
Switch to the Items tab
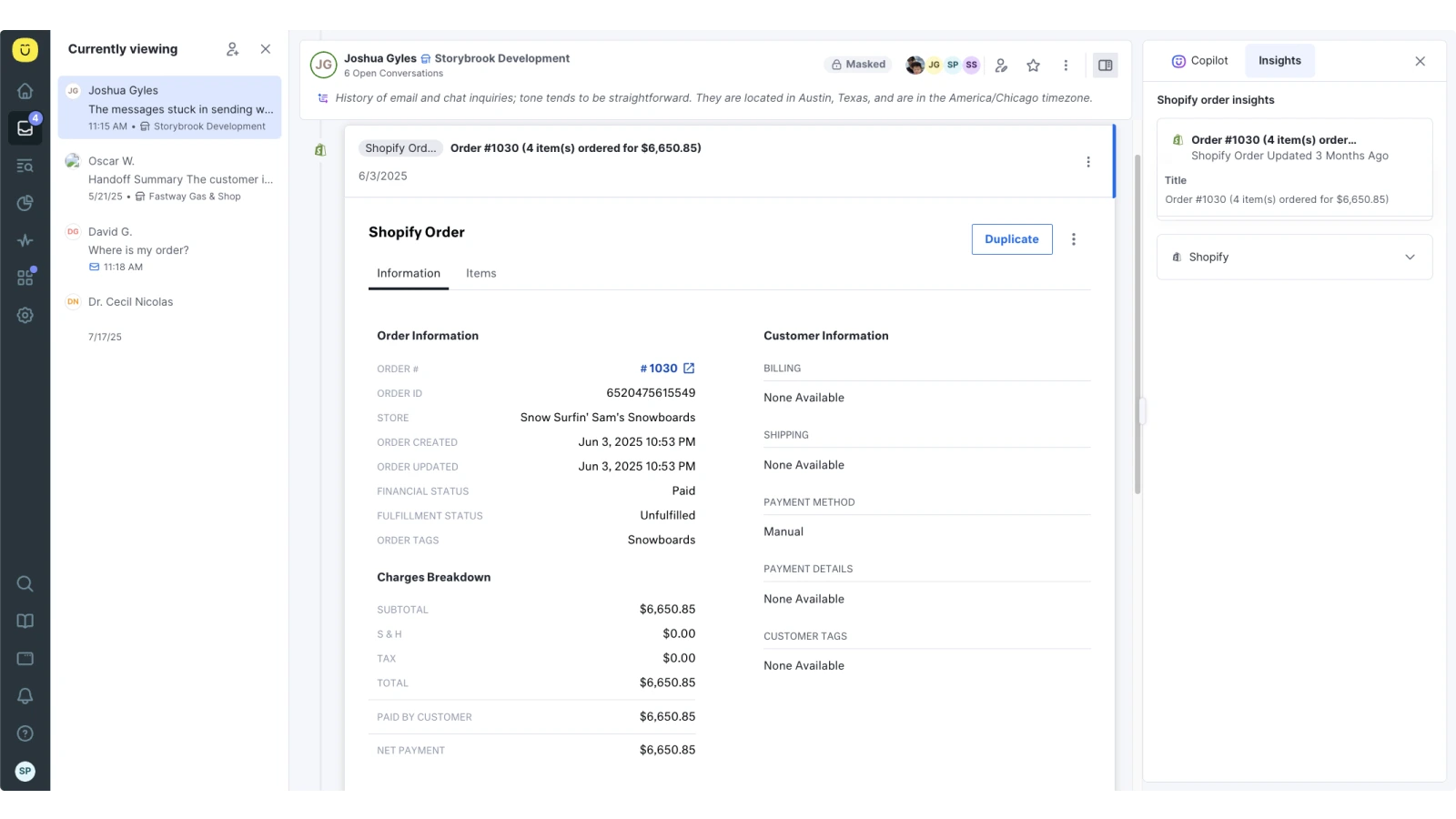click(x=480, y=274)
